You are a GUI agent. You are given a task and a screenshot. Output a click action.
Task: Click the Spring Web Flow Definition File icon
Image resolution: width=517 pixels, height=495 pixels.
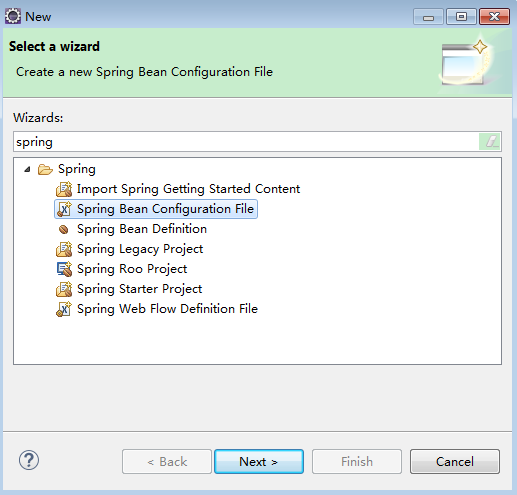point(64,309)
